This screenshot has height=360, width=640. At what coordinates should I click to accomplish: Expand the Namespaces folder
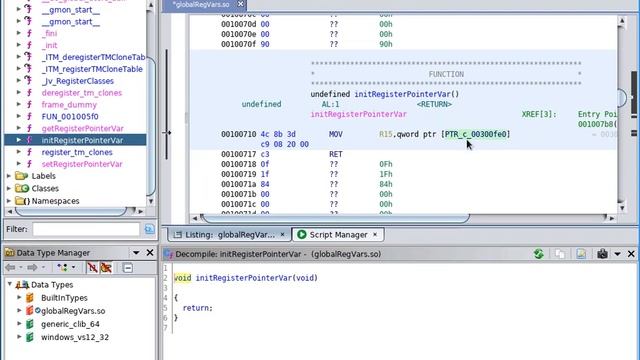click(x=9, y=201)
